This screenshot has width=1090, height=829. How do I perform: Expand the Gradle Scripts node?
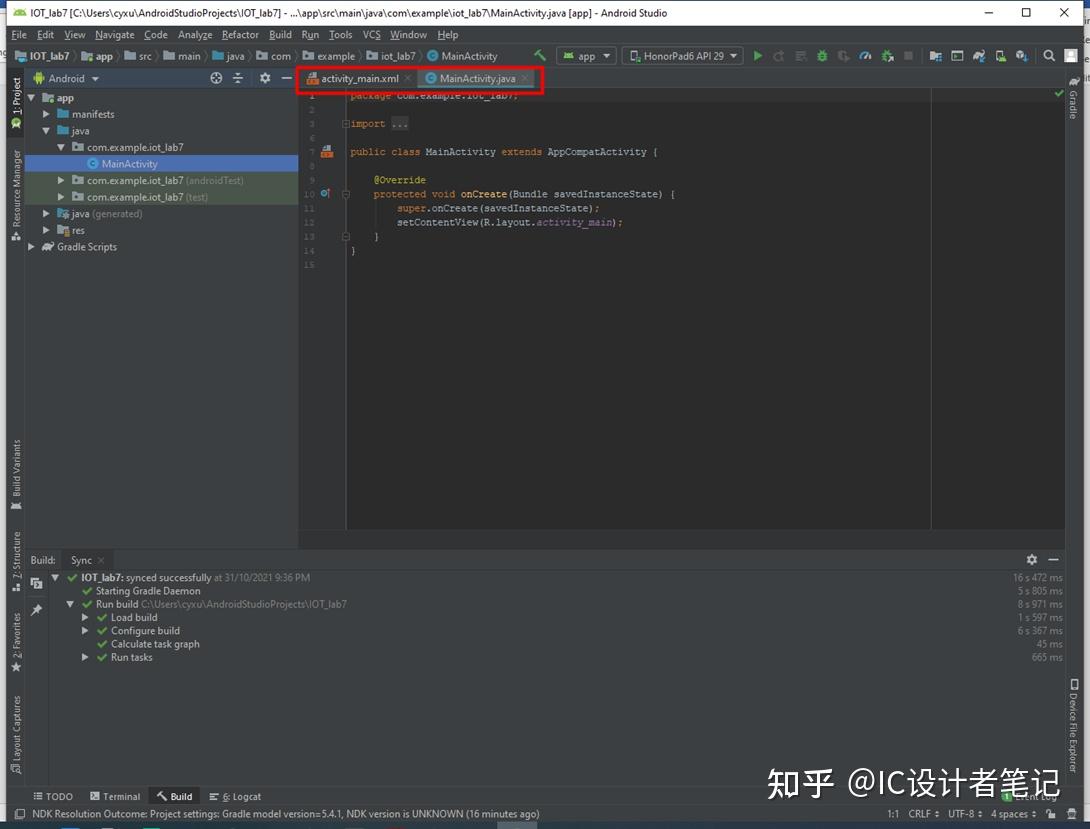31,247
